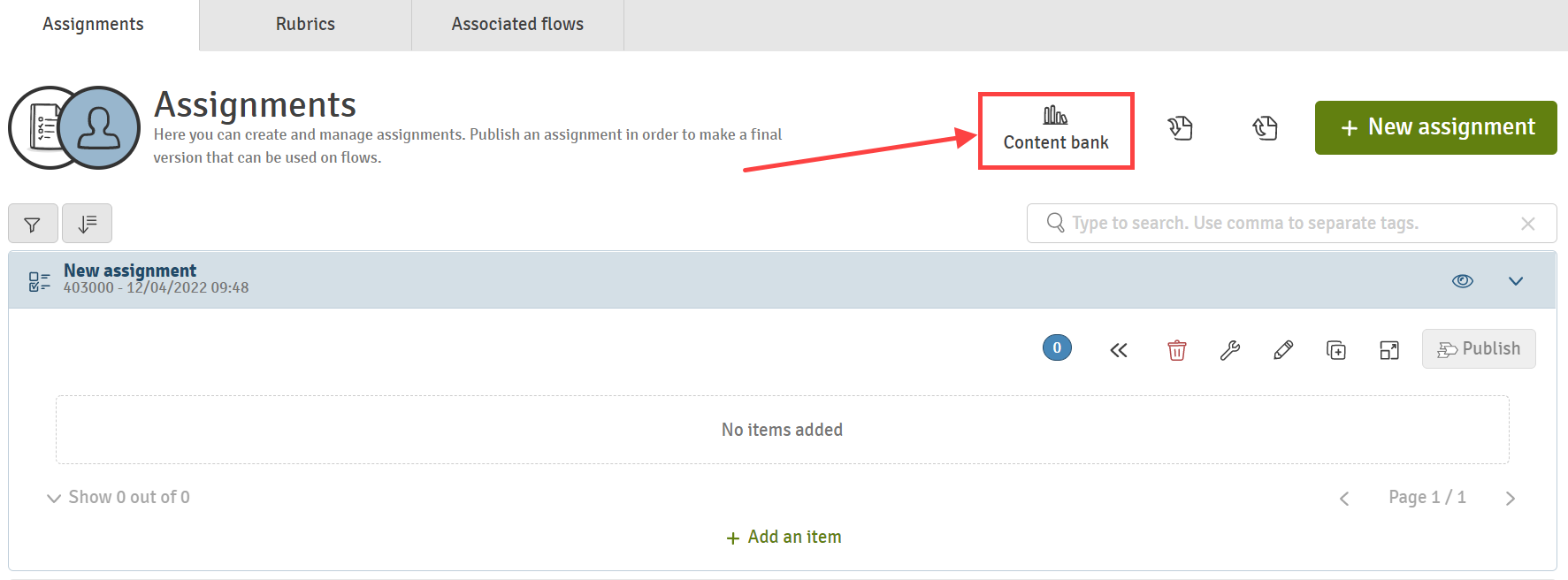Delete the assignment with the trash icon
Viewport: 1568px width, 580px height.
[1177, 350]
